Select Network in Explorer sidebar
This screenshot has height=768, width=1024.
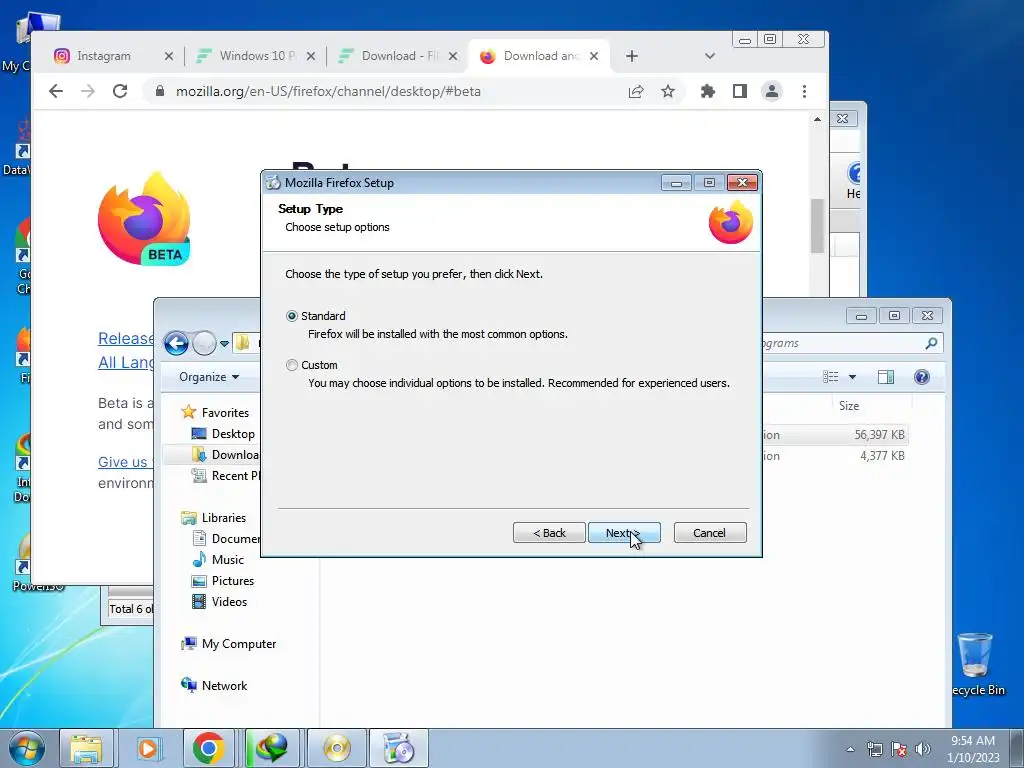click(214, 686)
